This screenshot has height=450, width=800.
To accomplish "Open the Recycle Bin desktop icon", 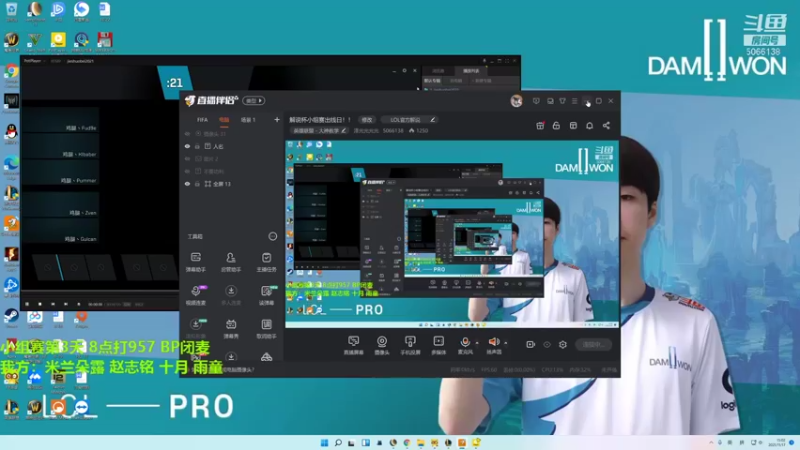I will [11, 11].
